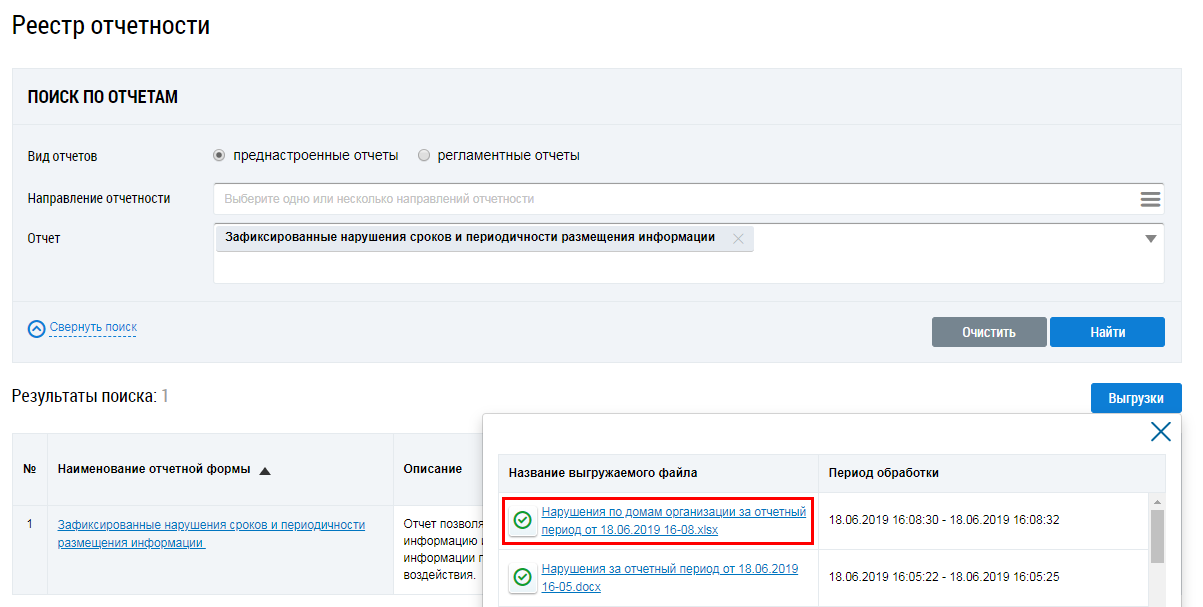Image resolution: width=1203 pixels, height=607 pixels.
Task: Click the Зафиксированные нарушения selected tag text
Action: click(470, 238)
